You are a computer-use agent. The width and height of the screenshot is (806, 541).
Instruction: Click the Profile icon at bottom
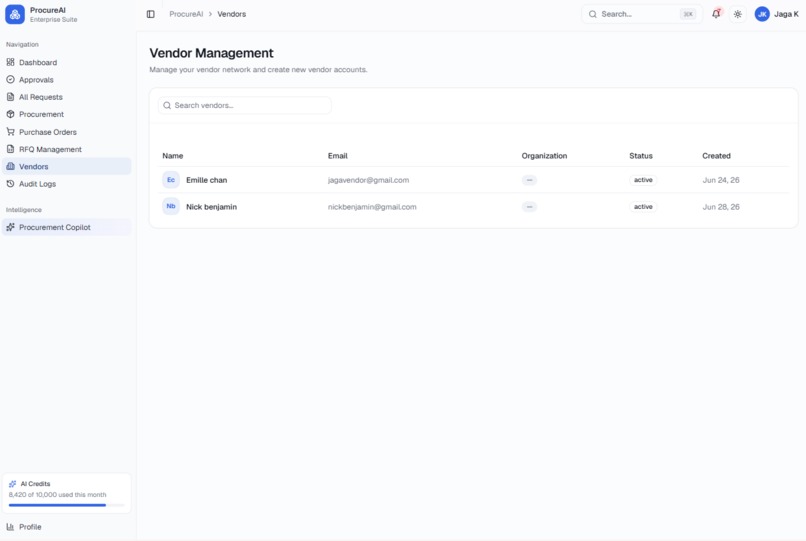(10, 527)
